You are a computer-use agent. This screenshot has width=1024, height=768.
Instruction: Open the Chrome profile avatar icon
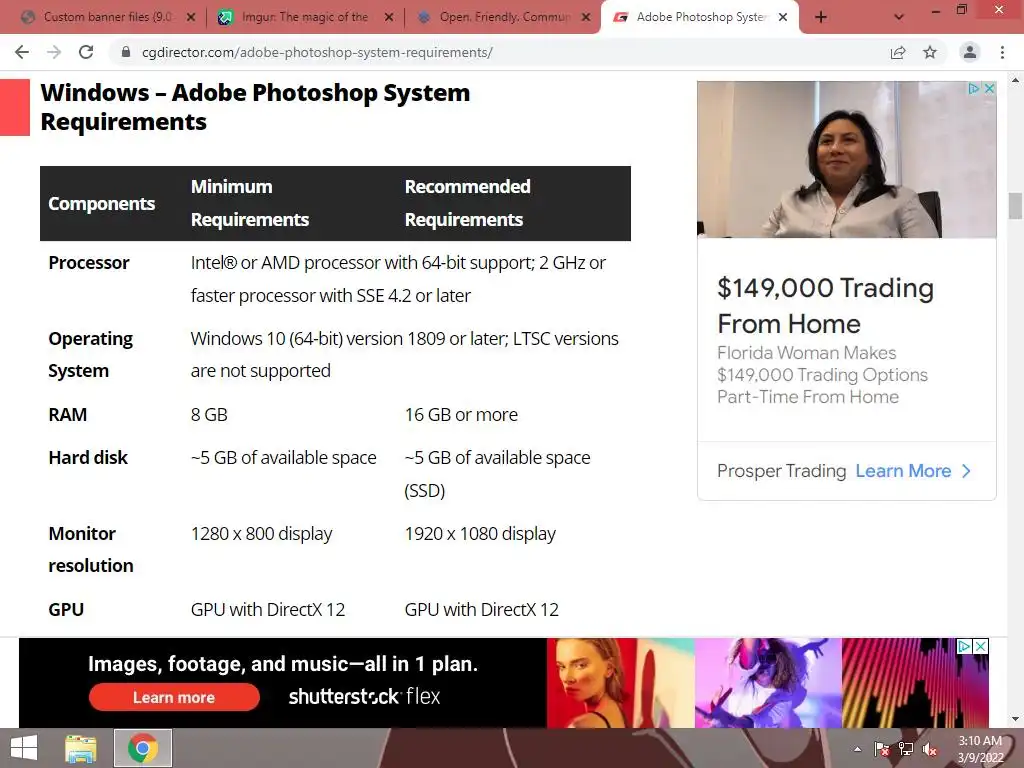pyautogui.click(x=970, y=52)
